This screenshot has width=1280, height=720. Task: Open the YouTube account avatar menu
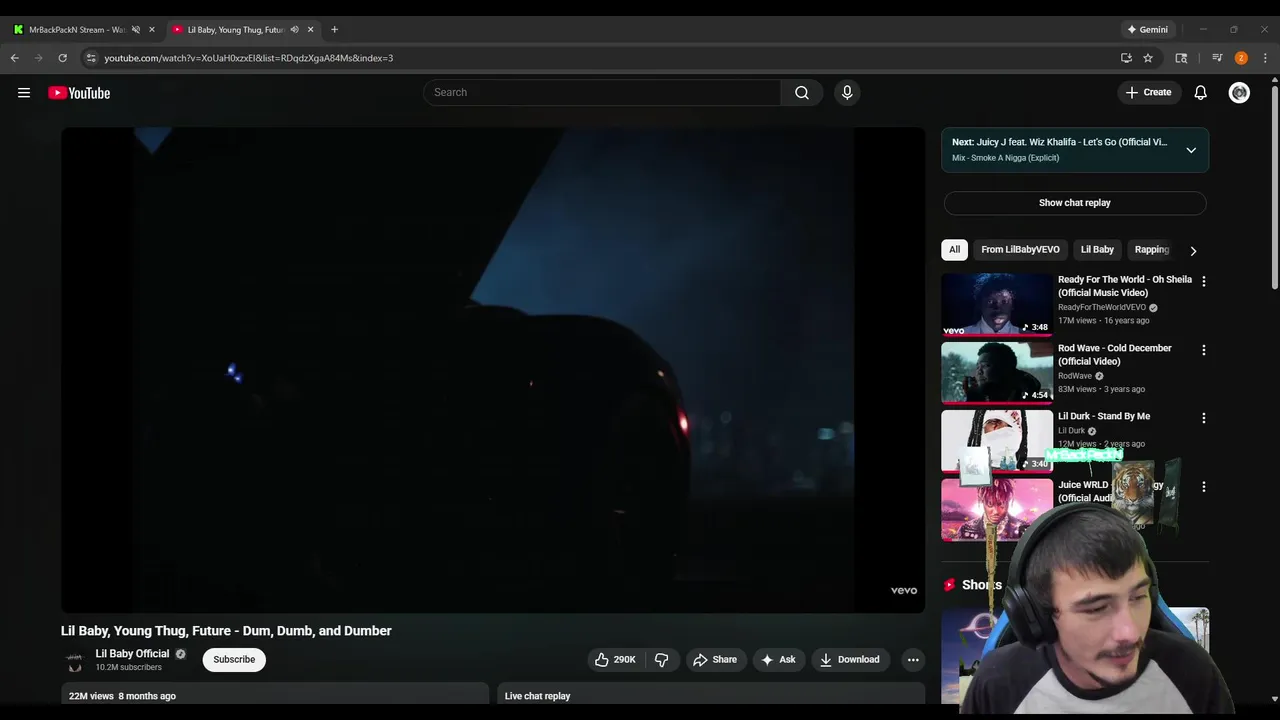[x=1239, y=92]
